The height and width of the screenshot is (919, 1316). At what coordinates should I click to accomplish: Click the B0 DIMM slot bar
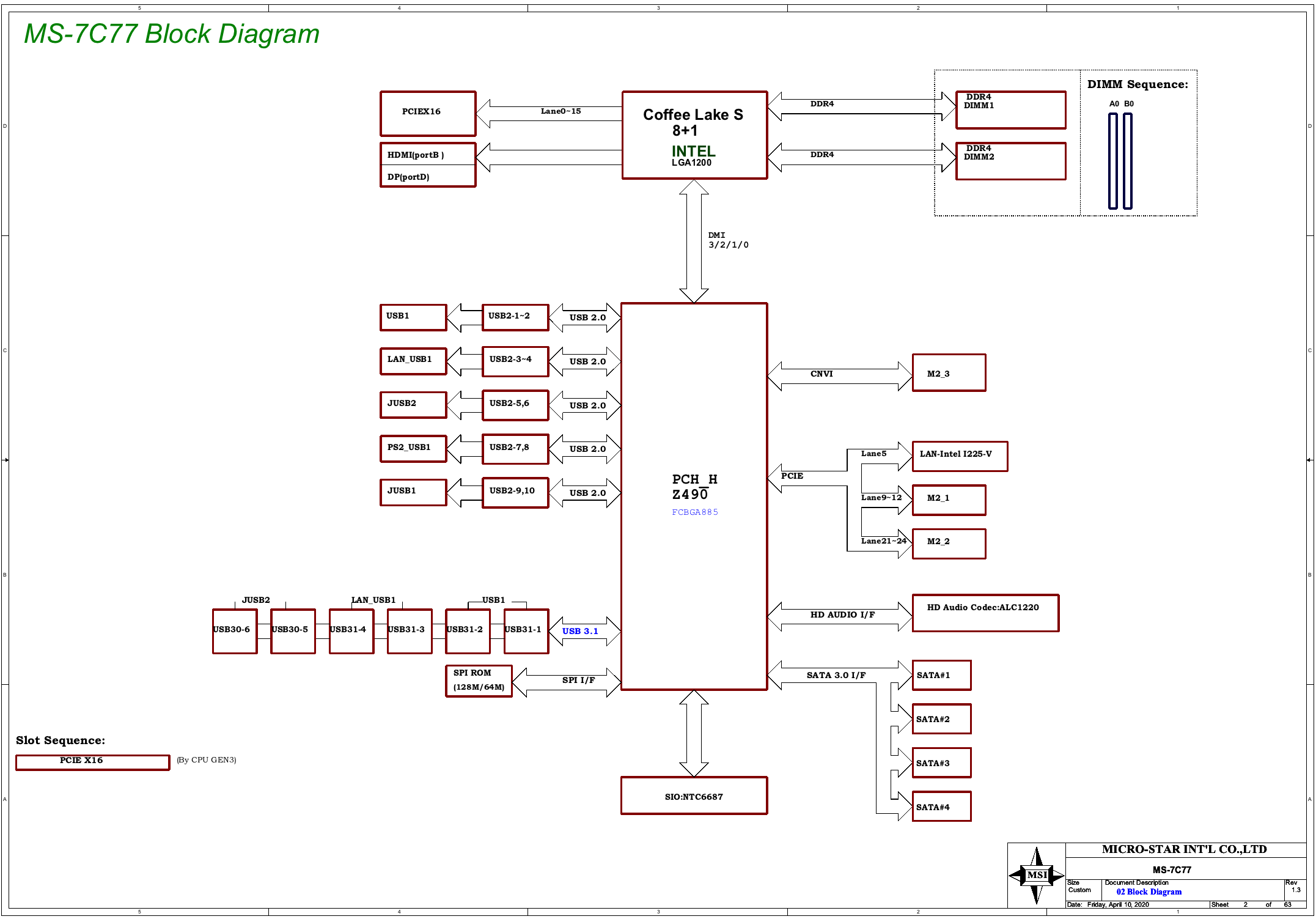[x=1128, y=161]
